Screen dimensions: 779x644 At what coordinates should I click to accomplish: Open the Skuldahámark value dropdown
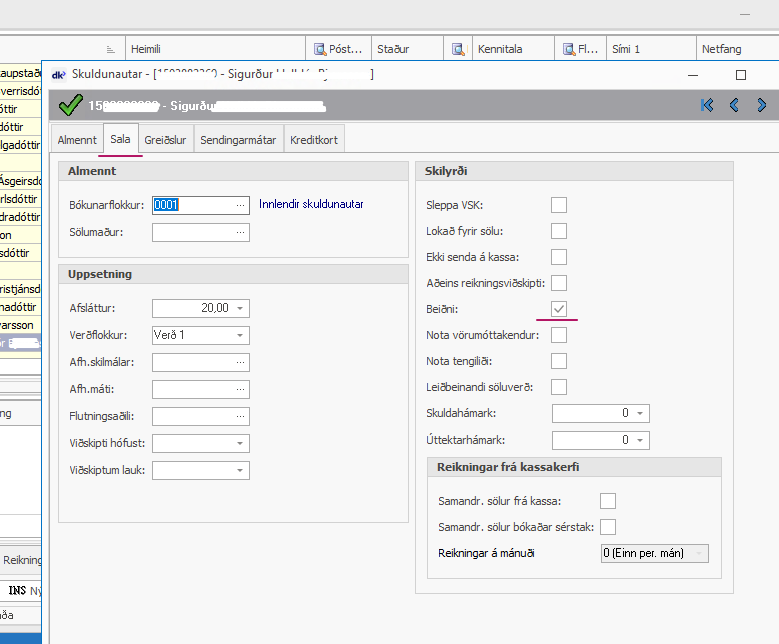[641, 413]
